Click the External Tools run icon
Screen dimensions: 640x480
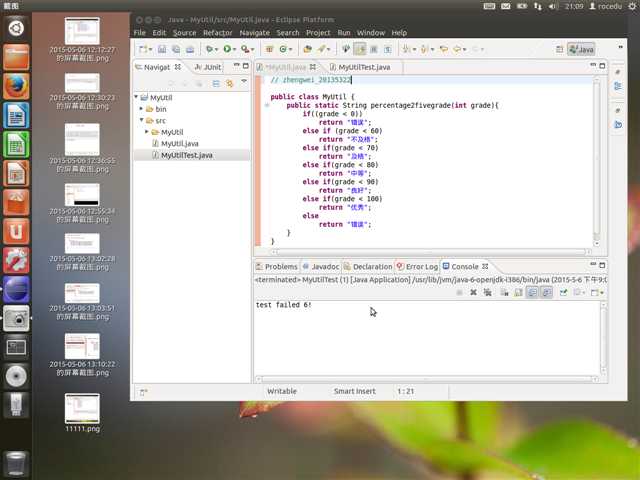click(244, 49)
